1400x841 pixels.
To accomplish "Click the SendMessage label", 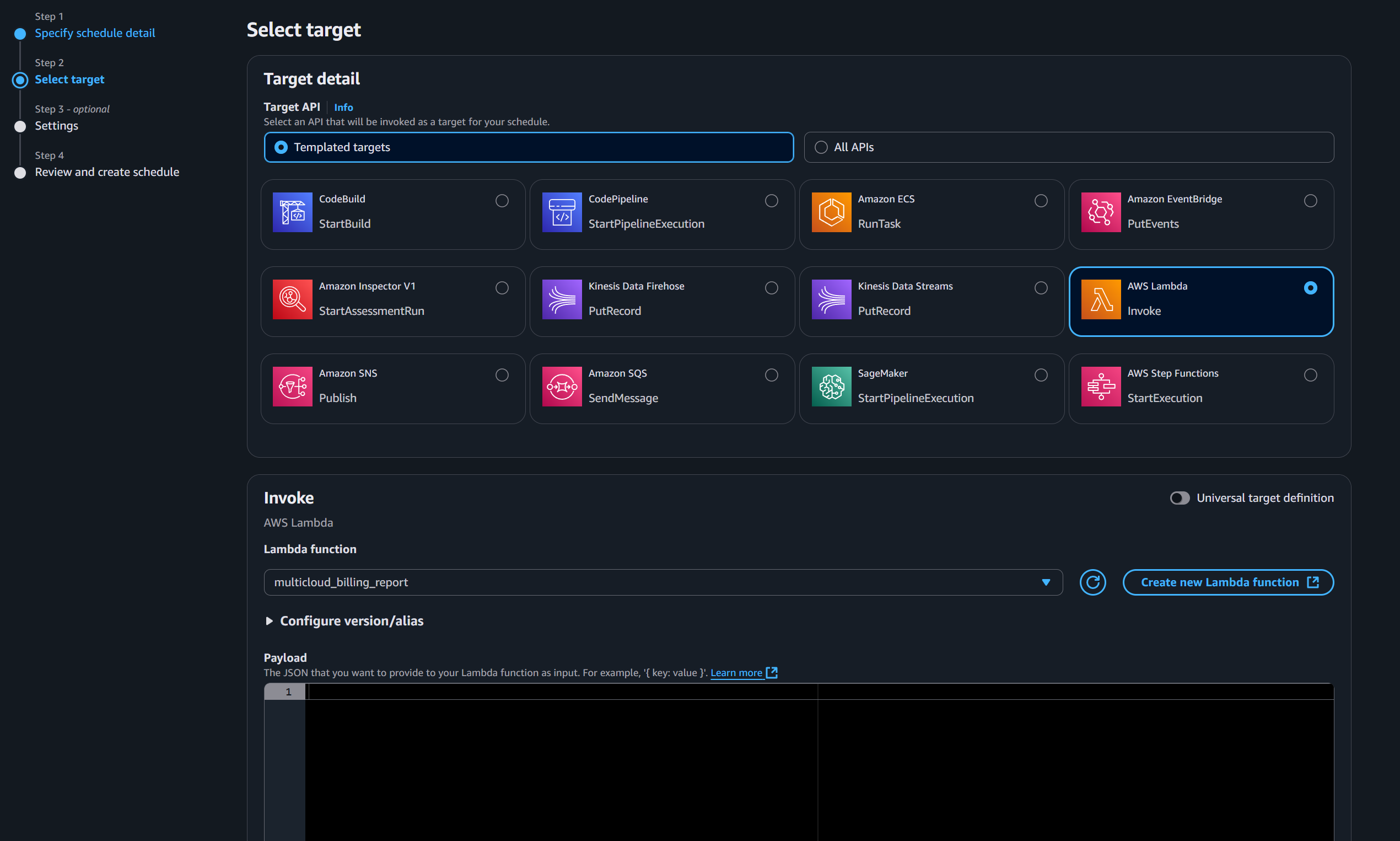I will pos(623,398).
